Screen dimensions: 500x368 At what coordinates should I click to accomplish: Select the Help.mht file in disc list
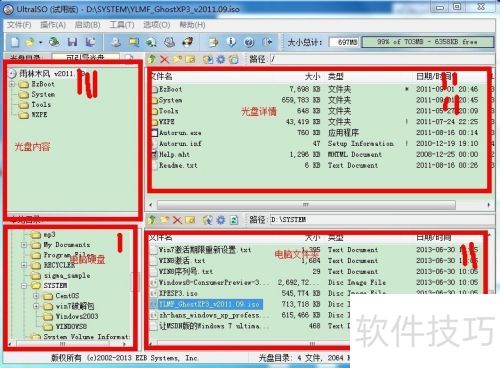[174, 155]
